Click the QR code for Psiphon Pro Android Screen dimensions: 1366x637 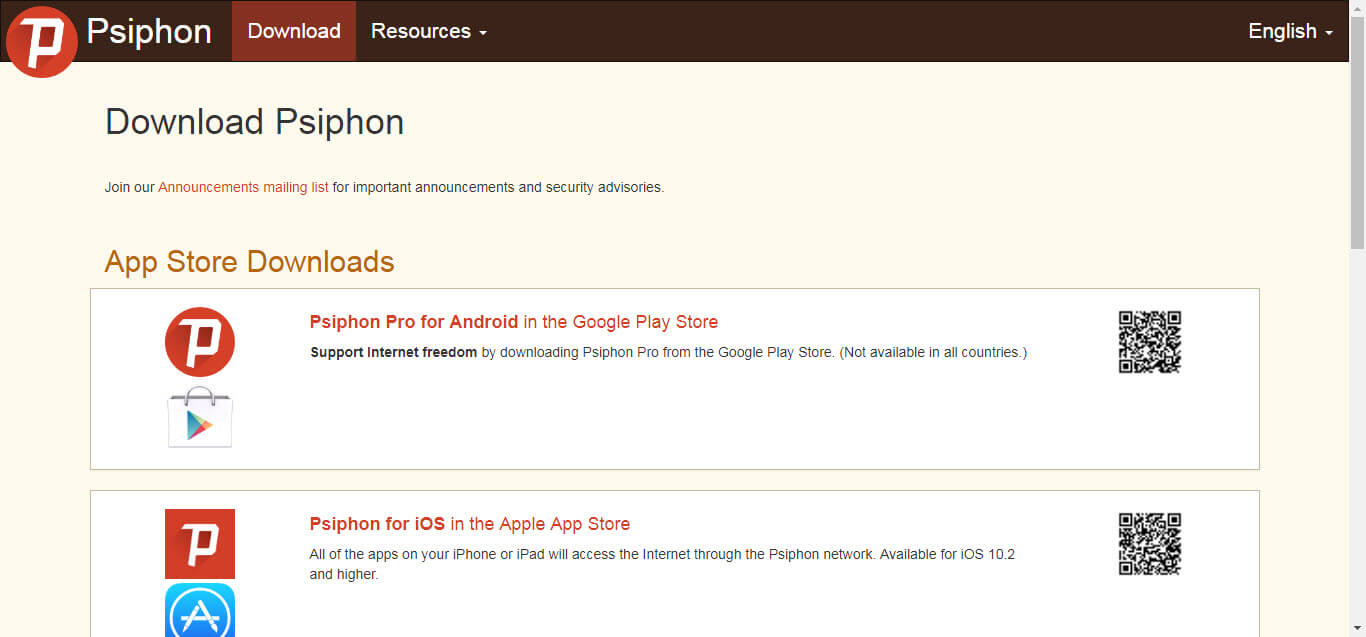1150,342
